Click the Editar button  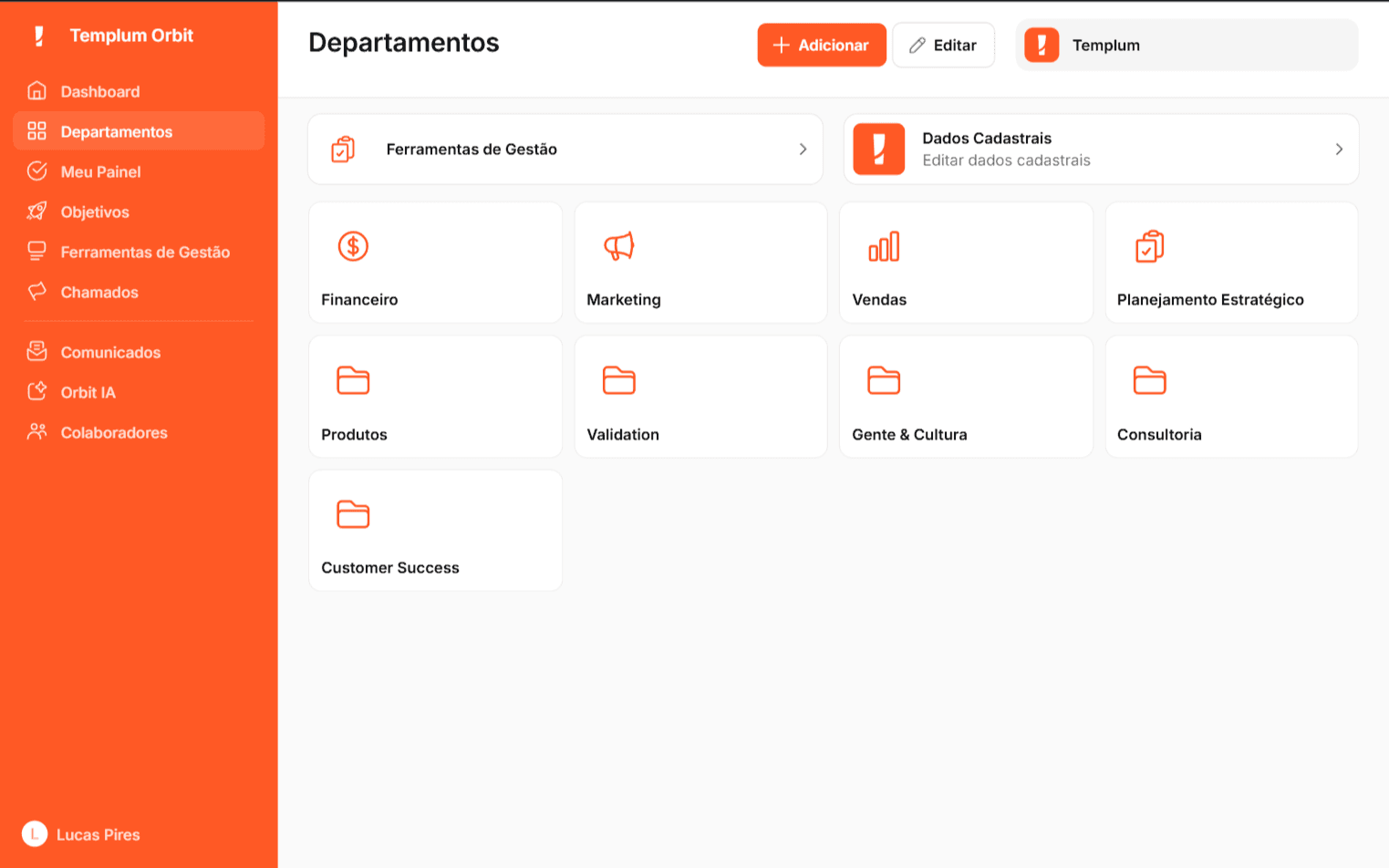pos(943,46)
